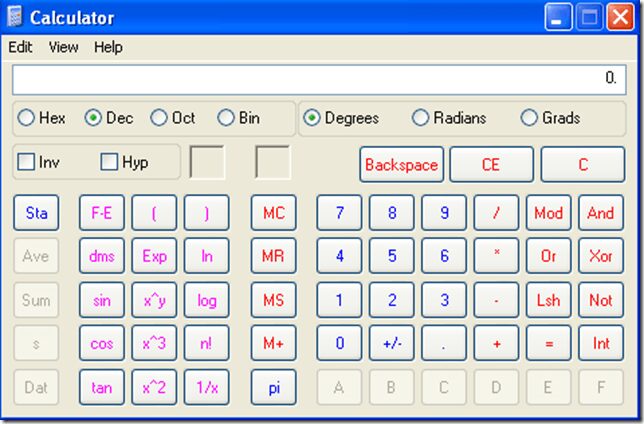Select the Hex radio button
The image size is (644, 424).
point(26,118)
